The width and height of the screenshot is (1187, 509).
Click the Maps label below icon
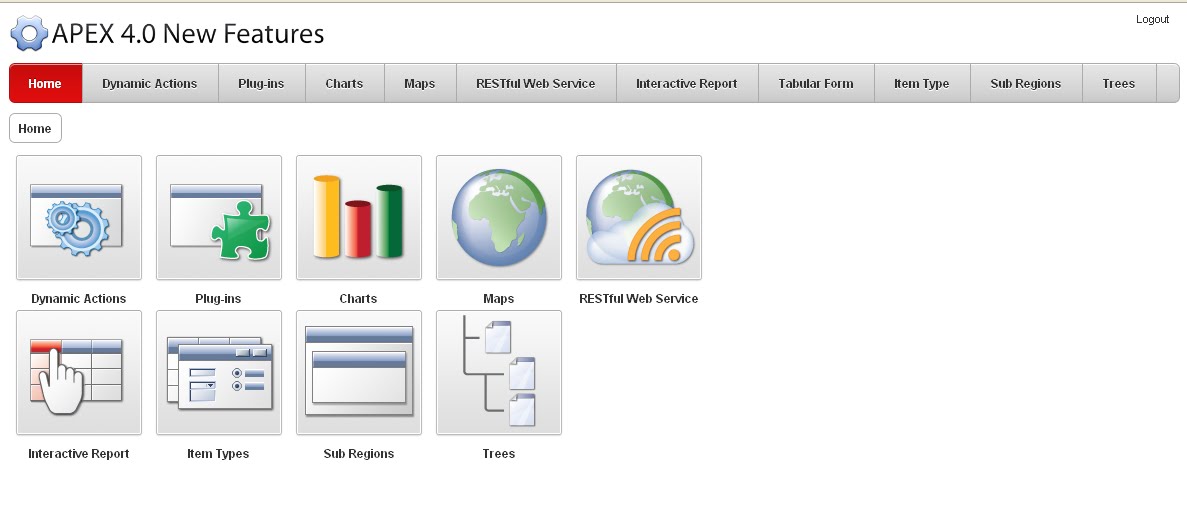[498, 298]
